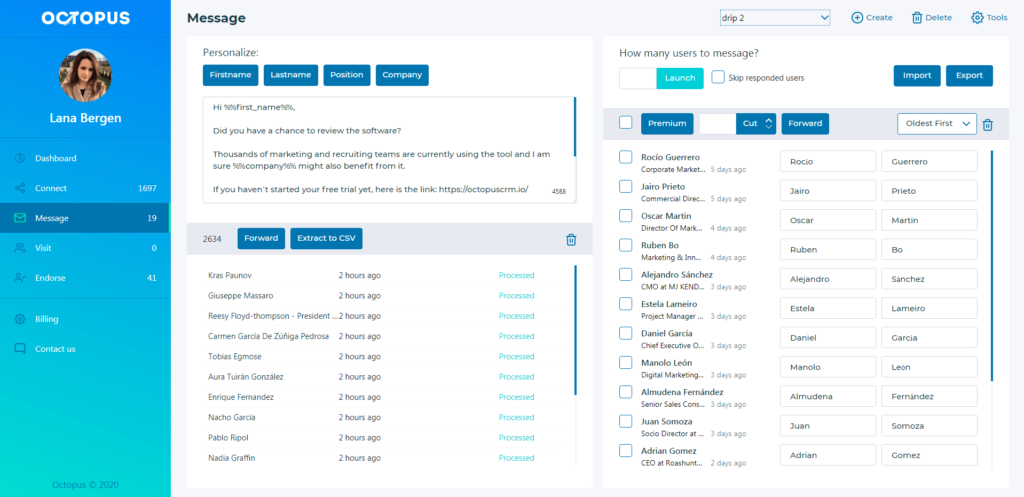Open the Billing gear in sidebar
This screenshot has width=1024, height=497.
pos(20,319)
